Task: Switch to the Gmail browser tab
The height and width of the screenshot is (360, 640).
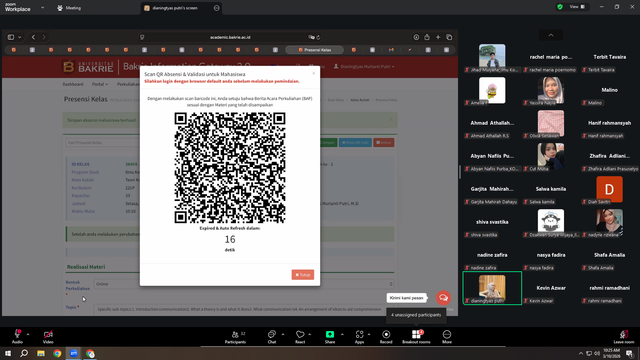Action: click(x=391, y=50)
